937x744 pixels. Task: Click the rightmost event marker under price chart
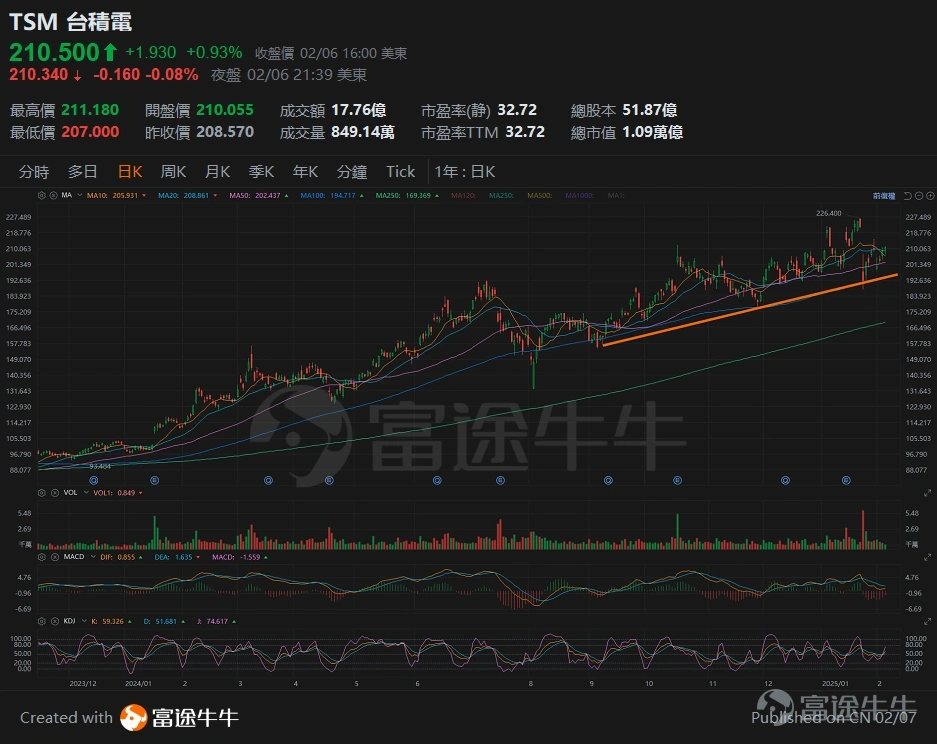pos(846,480)
